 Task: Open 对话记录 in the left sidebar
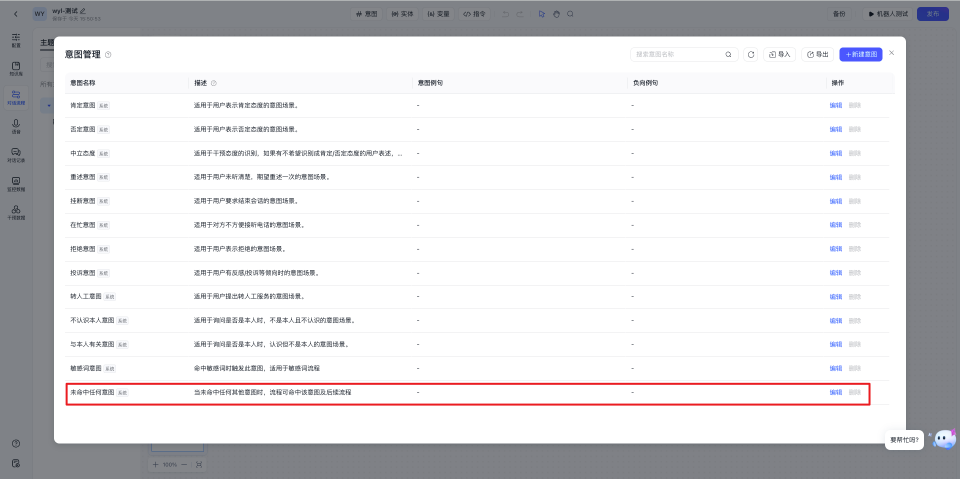pyautogui.click(x=16, y=153)
